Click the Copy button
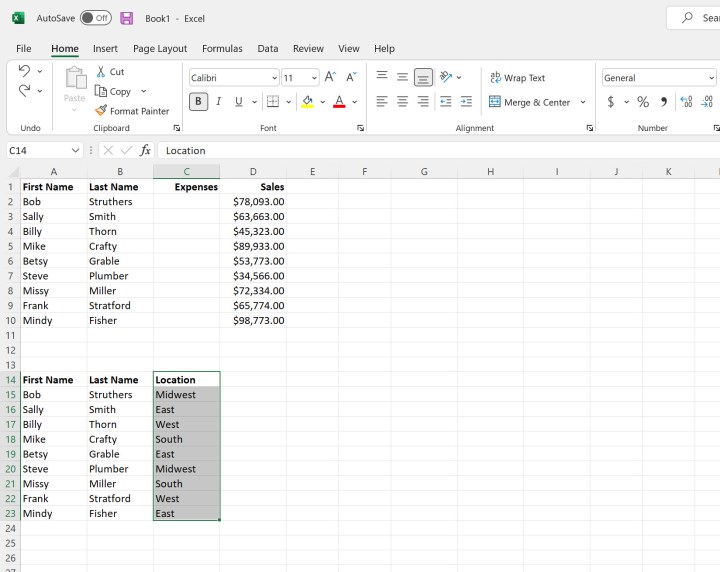Image resolution: width=720 pixels, height=572 pixels. 113,91
